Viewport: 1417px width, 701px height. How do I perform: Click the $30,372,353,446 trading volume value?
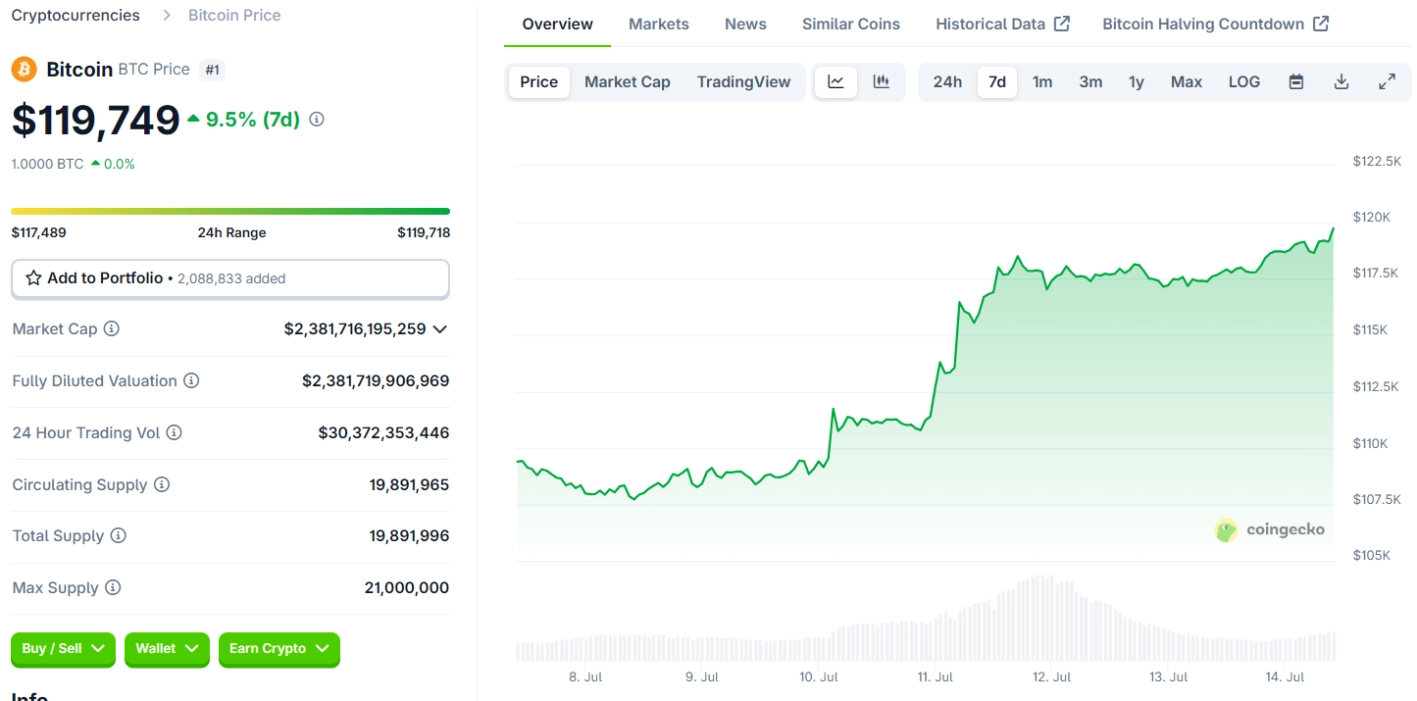tap(383, 433)
